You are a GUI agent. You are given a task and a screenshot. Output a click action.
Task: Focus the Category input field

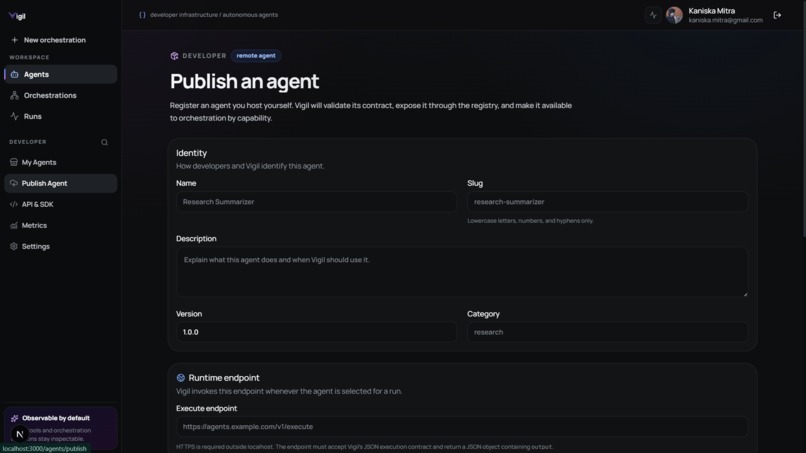click(x=607, y=332)
